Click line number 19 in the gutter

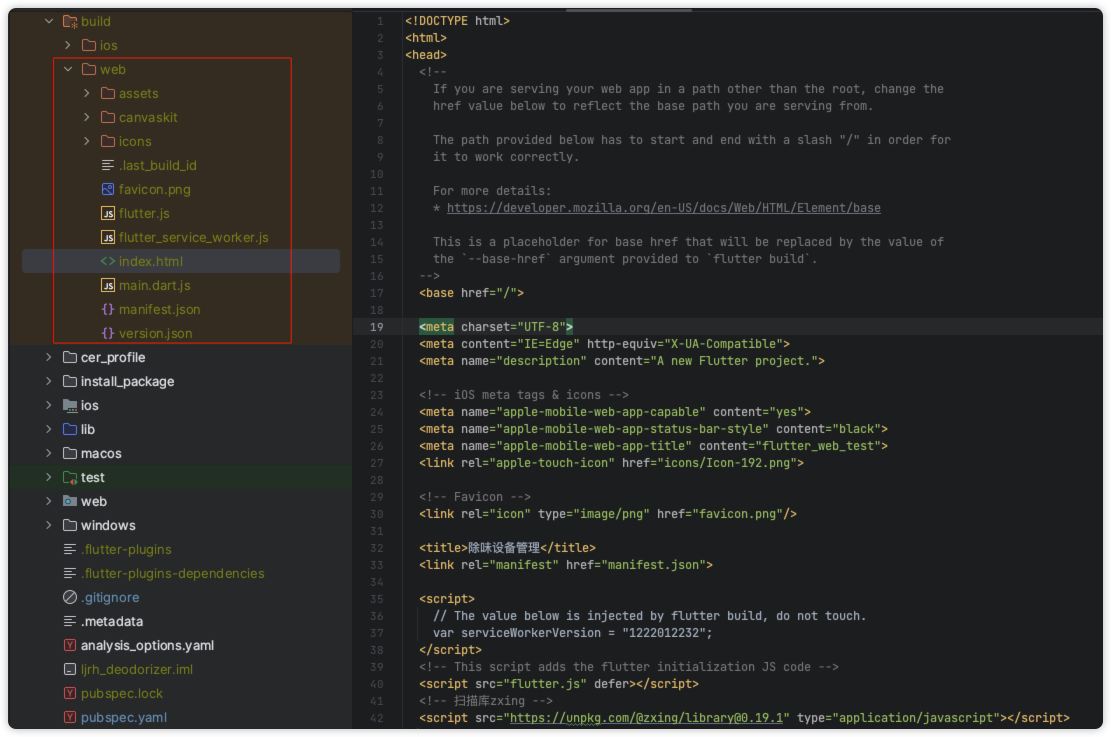pyautogui.click(x=377, y=327)
